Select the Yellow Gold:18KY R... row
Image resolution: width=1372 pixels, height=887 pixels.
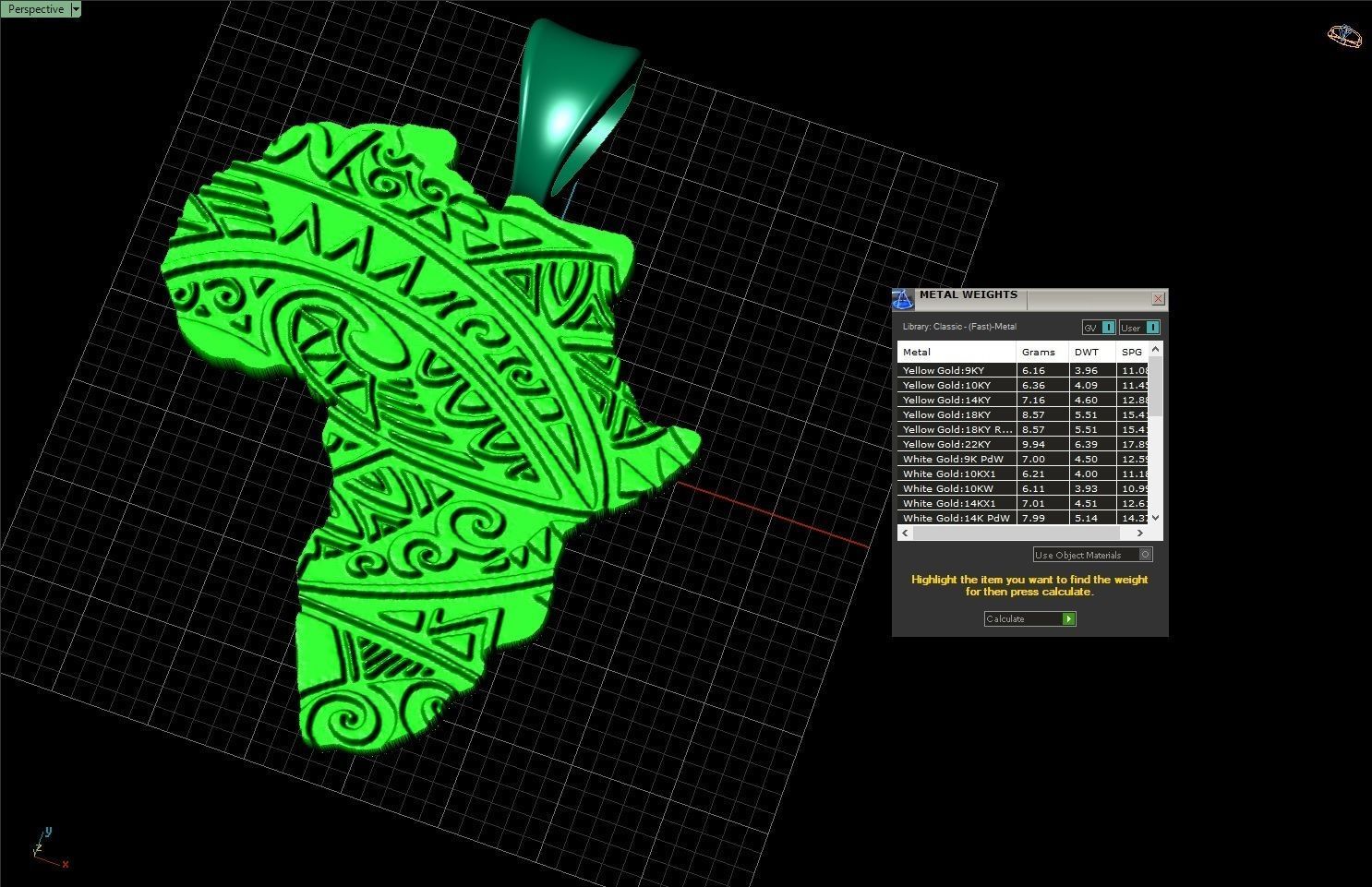coord(1023,429)
